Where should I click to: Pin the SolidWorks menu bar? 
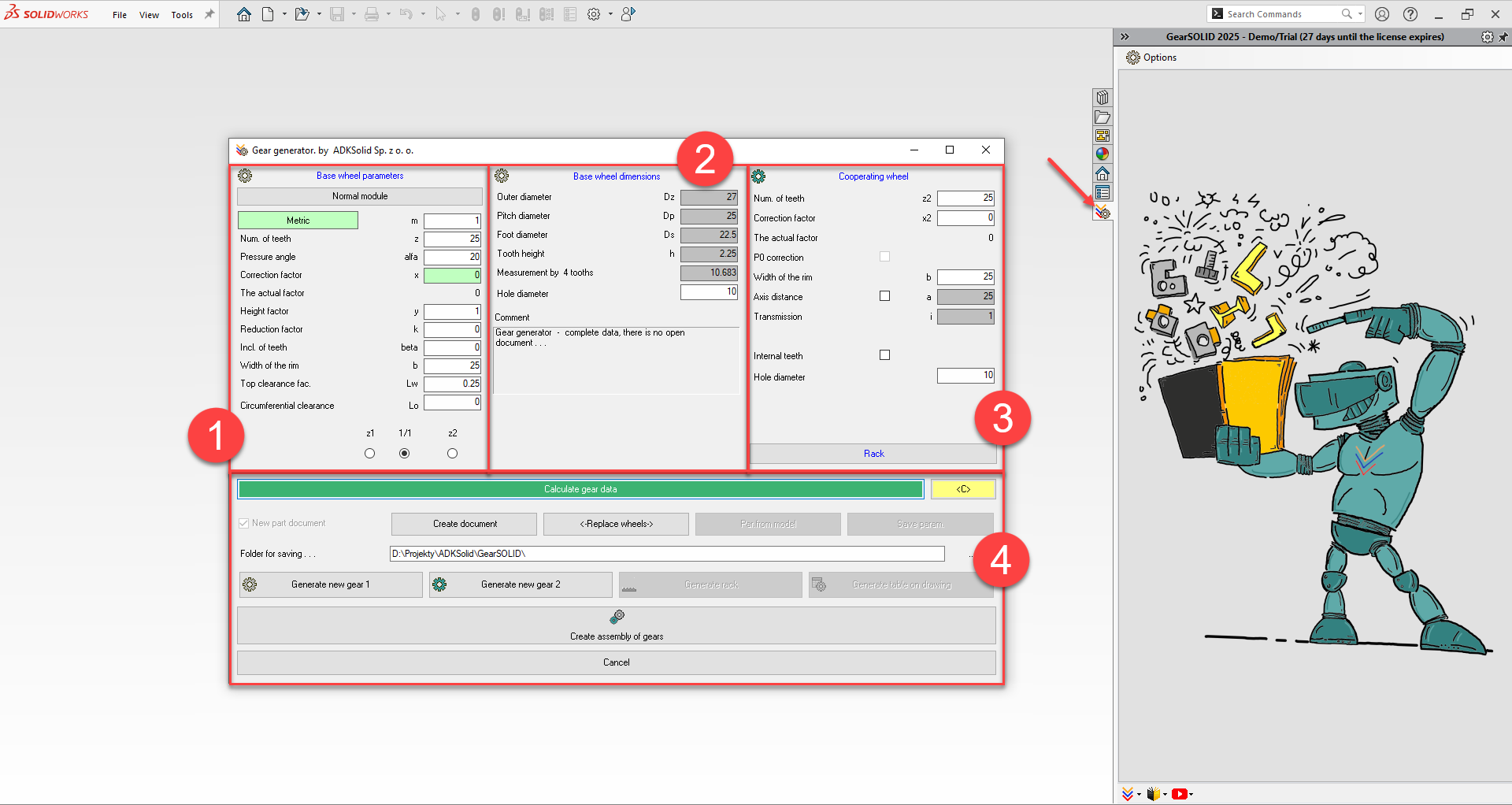pyautogui.click(x=209, y=14)
